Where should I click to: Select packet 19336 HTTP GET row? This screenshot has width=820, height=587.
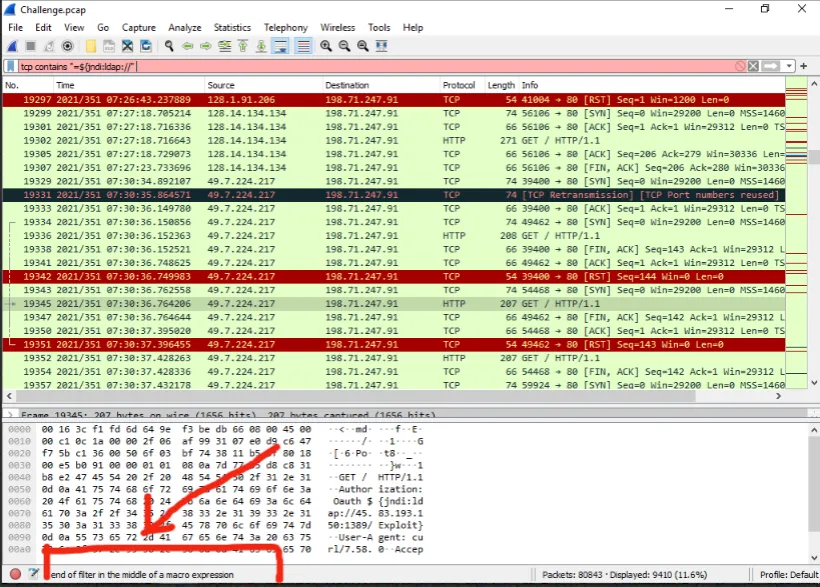point(394,235)
